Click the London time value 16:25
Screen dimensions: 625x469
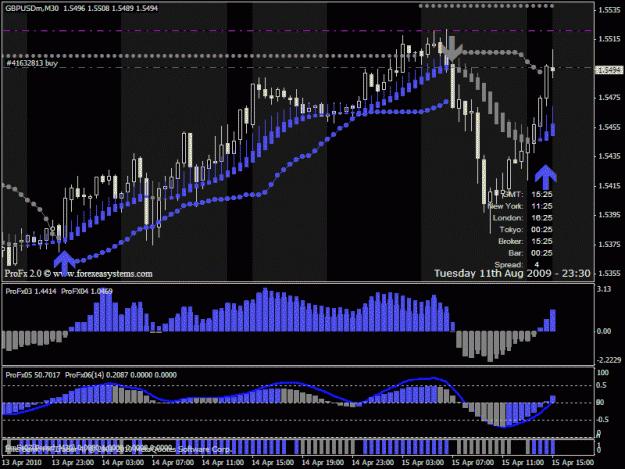coord(542,218)
